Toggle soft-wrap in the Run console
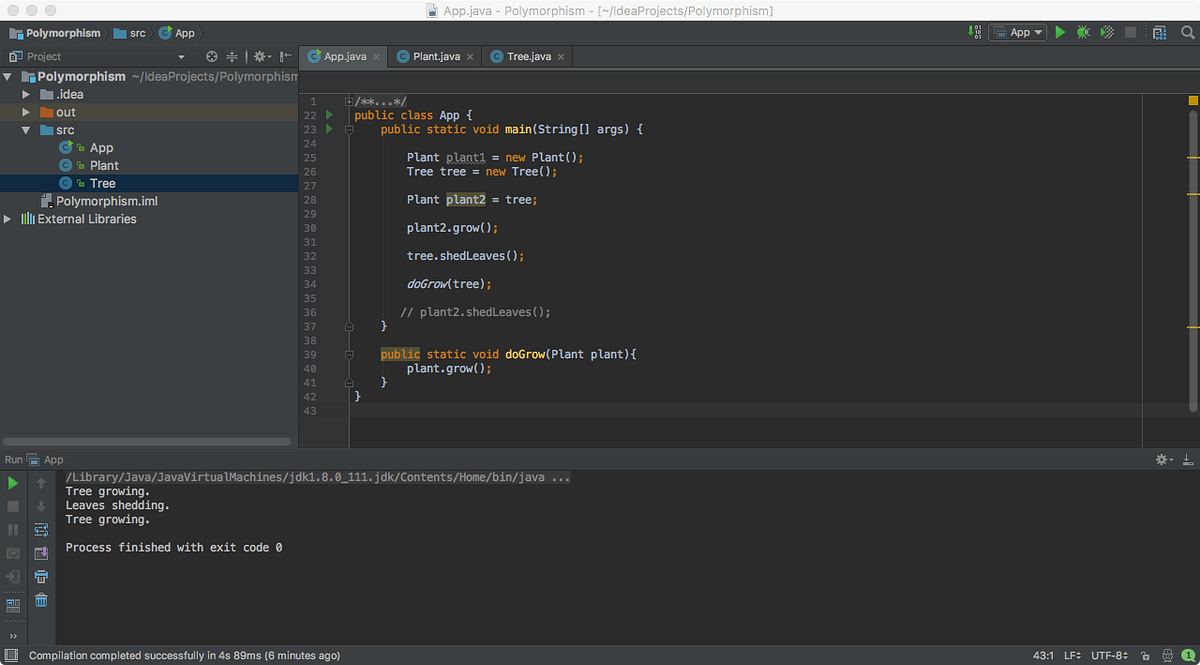This screenshot has height=665, width=1200. pos(40,529)
